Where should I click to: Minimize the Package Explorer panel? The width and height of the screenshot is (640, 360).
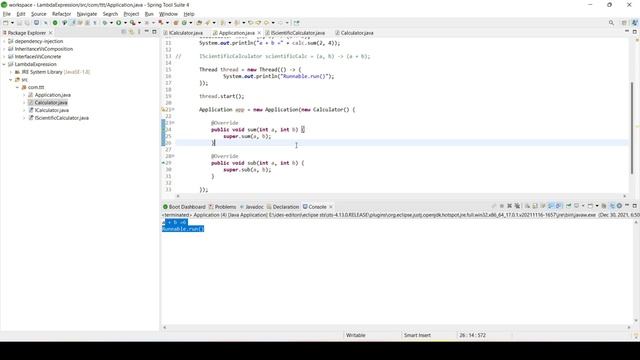click(x=147, y=31)
